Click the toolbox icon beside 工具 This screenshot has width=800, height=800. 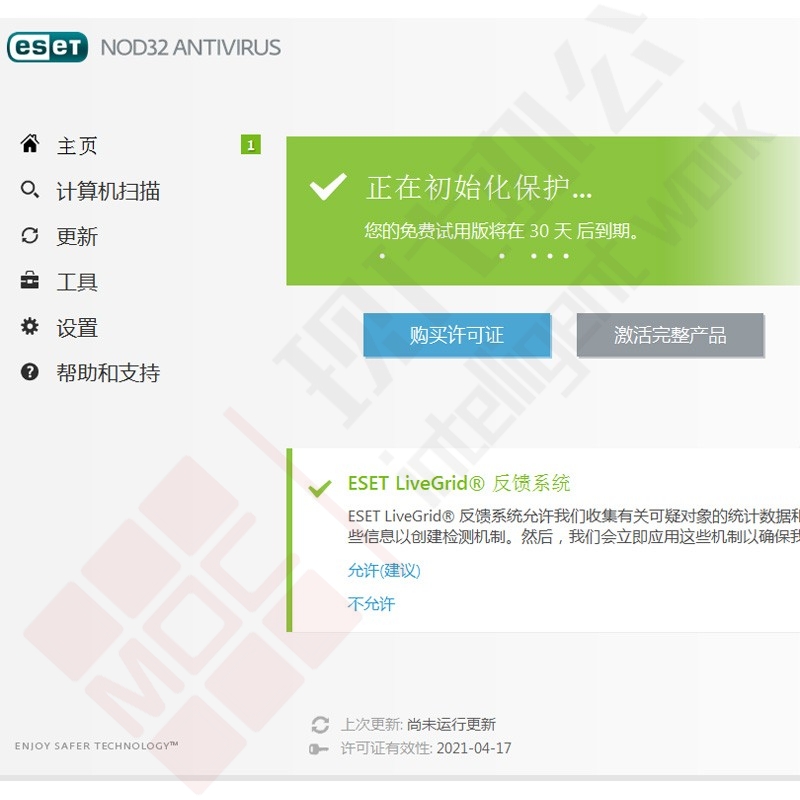tap(30, 281)
